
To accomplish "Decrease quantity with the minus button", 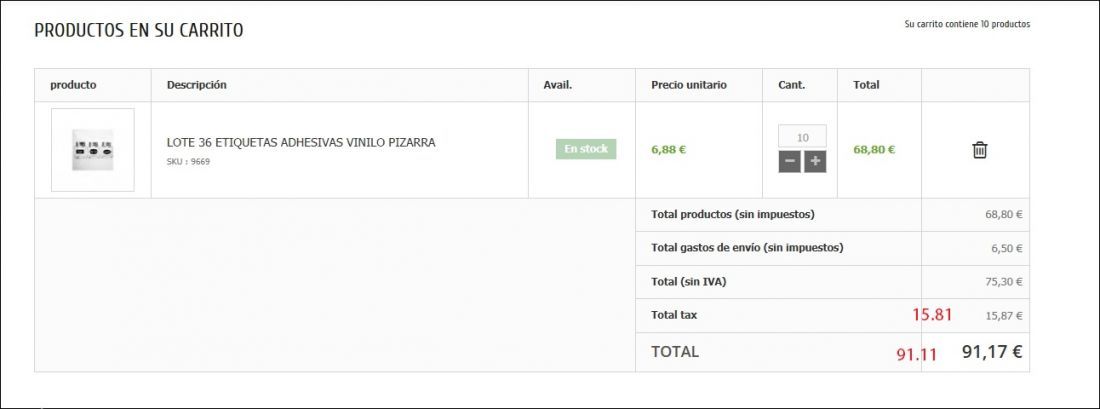I will [x=789, y=162].
